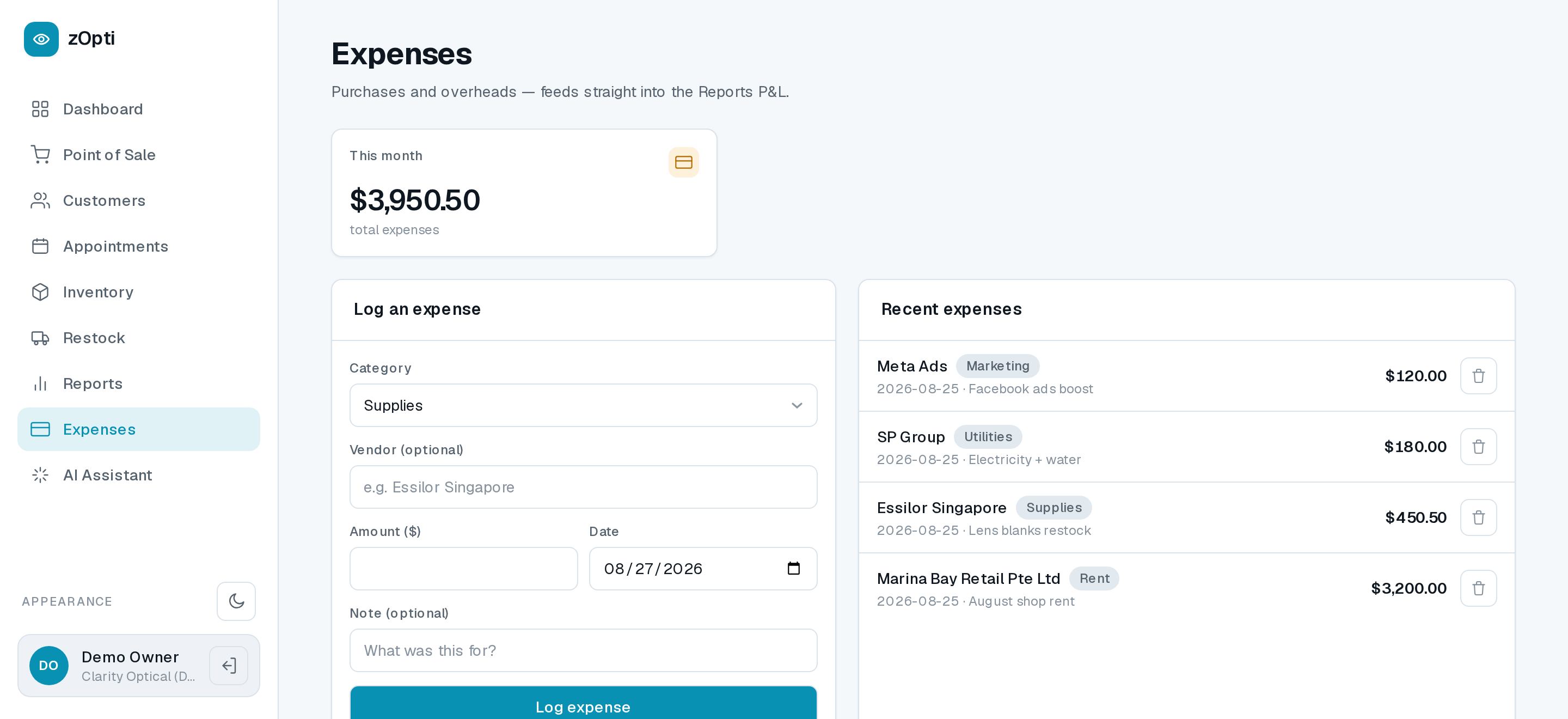Click the Marketing tag on Meta Ads
The image size is (1568, 719).
coord(997,365)
